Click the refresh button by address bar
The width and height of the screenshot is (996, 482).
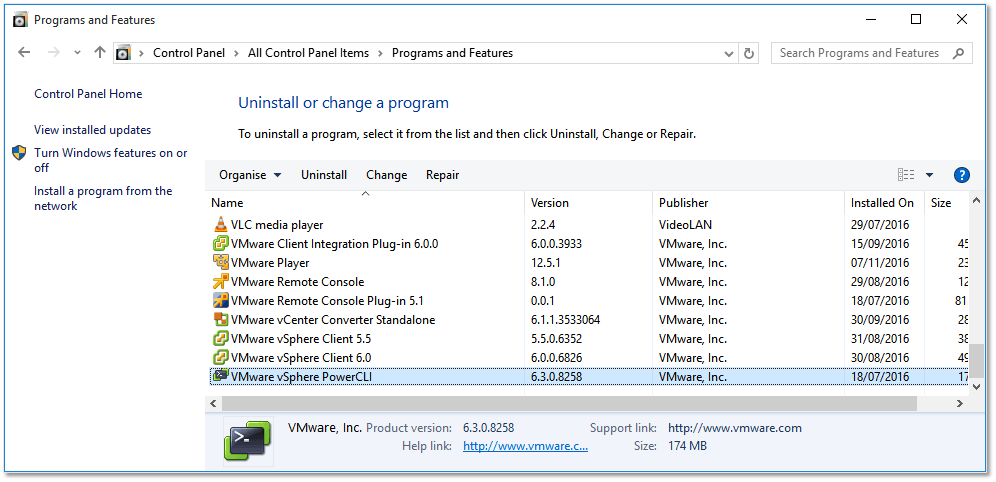(749, 53)
